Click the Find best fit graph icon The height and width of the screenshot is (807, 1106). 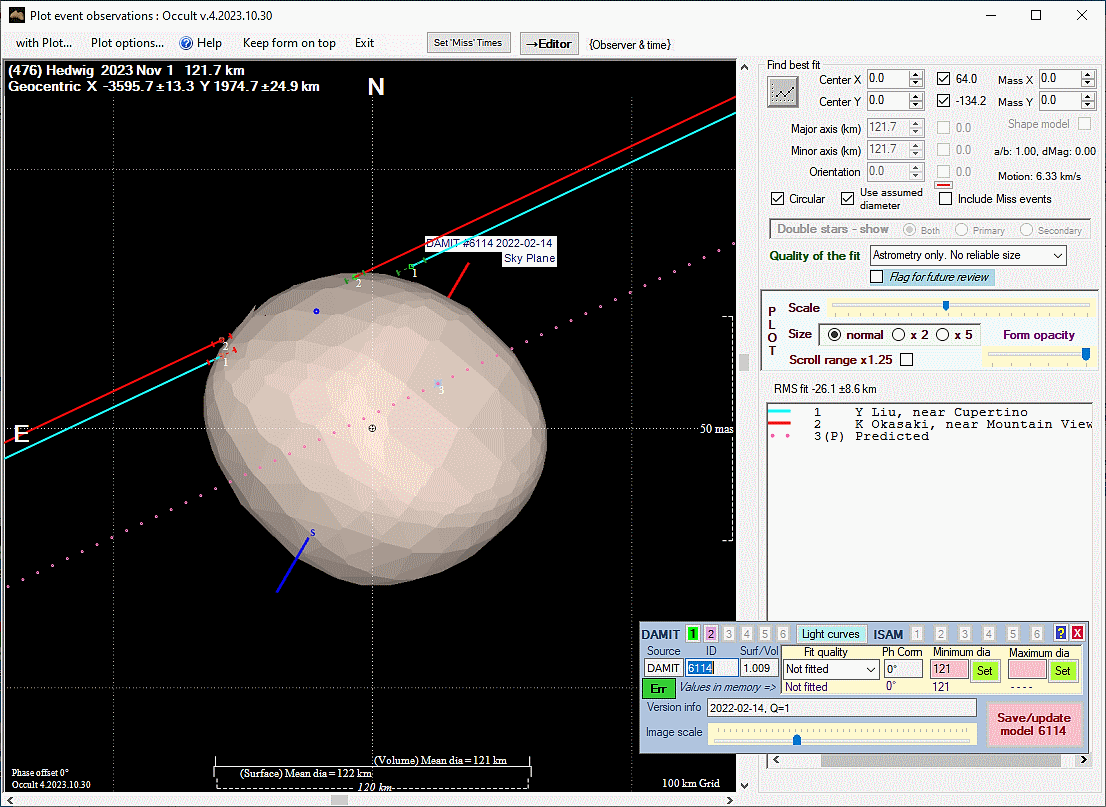click(783, 92)
